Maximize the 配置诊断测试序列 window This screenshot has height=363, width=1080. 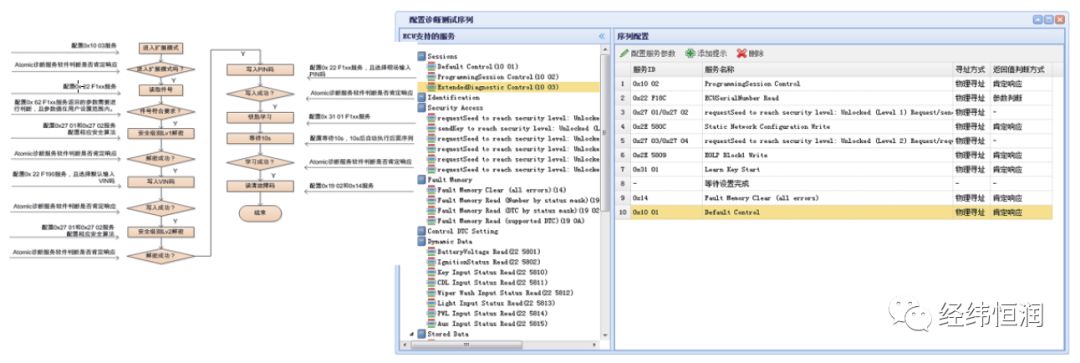(x=1050, y=20)
